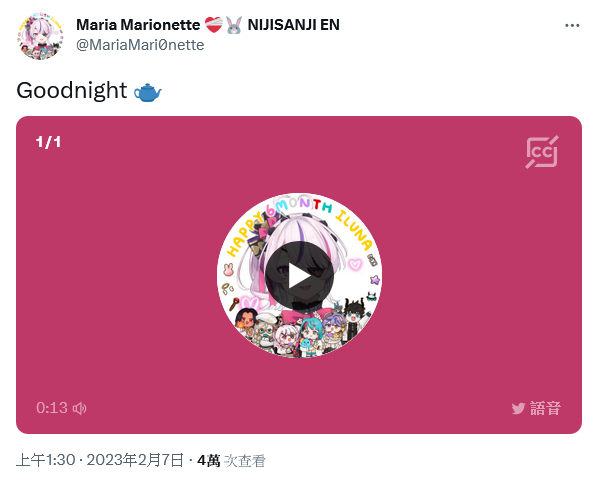Open Maria Marionette's profile avatar
The width and height of the screenshot is (598, 485).
[40, 36]
